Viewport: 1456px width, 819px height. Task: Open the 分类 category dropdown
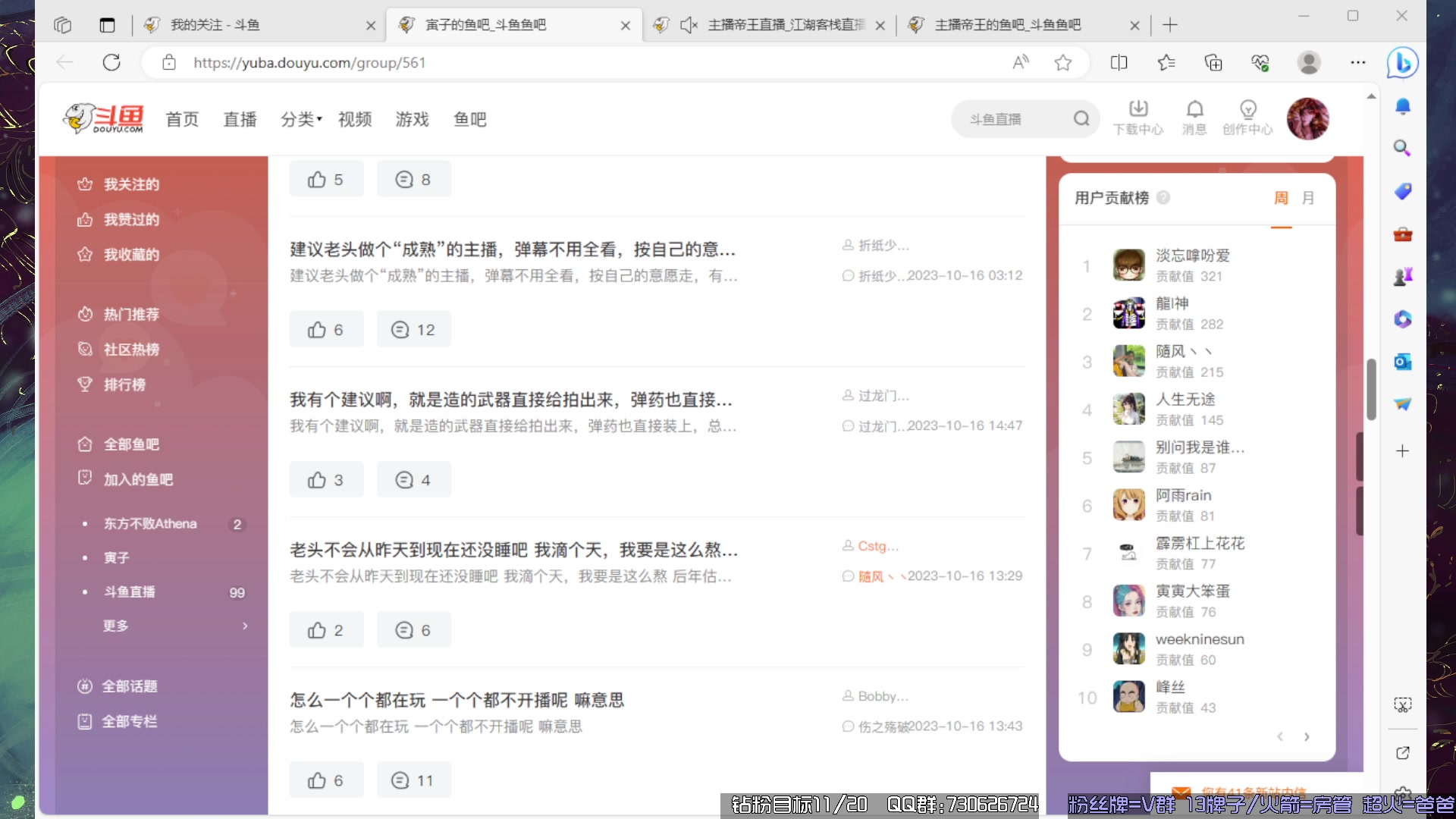coord(300,119)
